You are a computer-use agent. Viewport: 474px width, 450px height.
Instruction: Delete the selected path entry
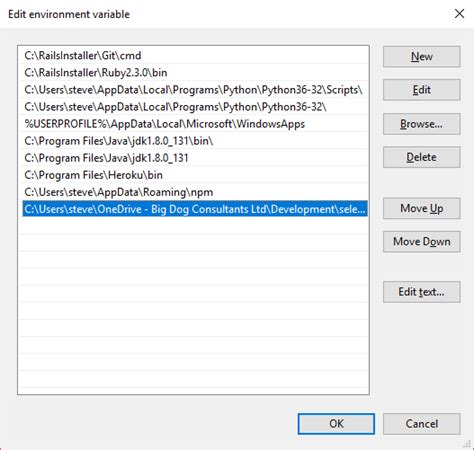(422, 157)
